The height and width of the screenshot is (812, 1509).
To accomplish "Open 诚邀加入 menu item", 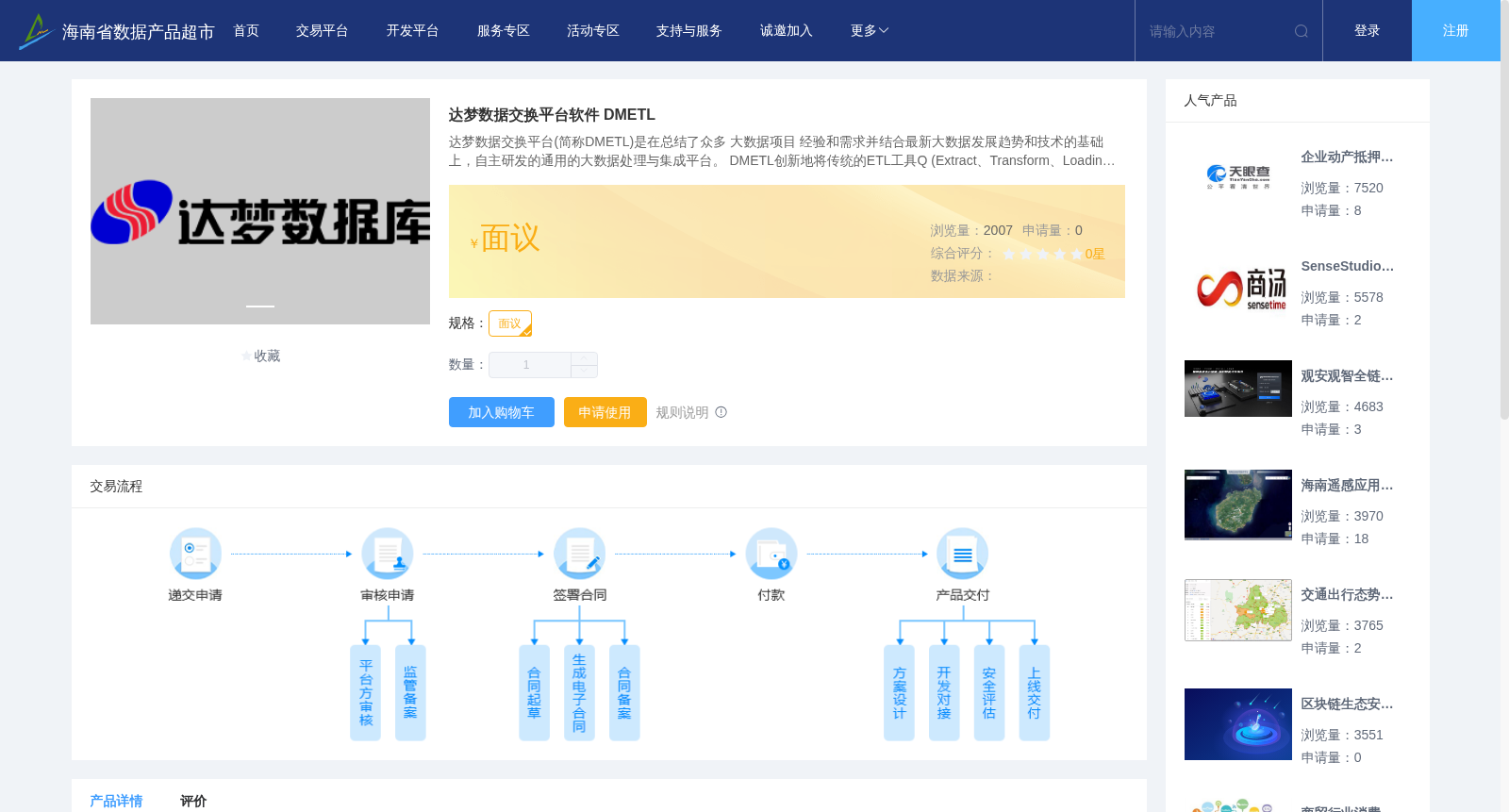I will 787,31.
